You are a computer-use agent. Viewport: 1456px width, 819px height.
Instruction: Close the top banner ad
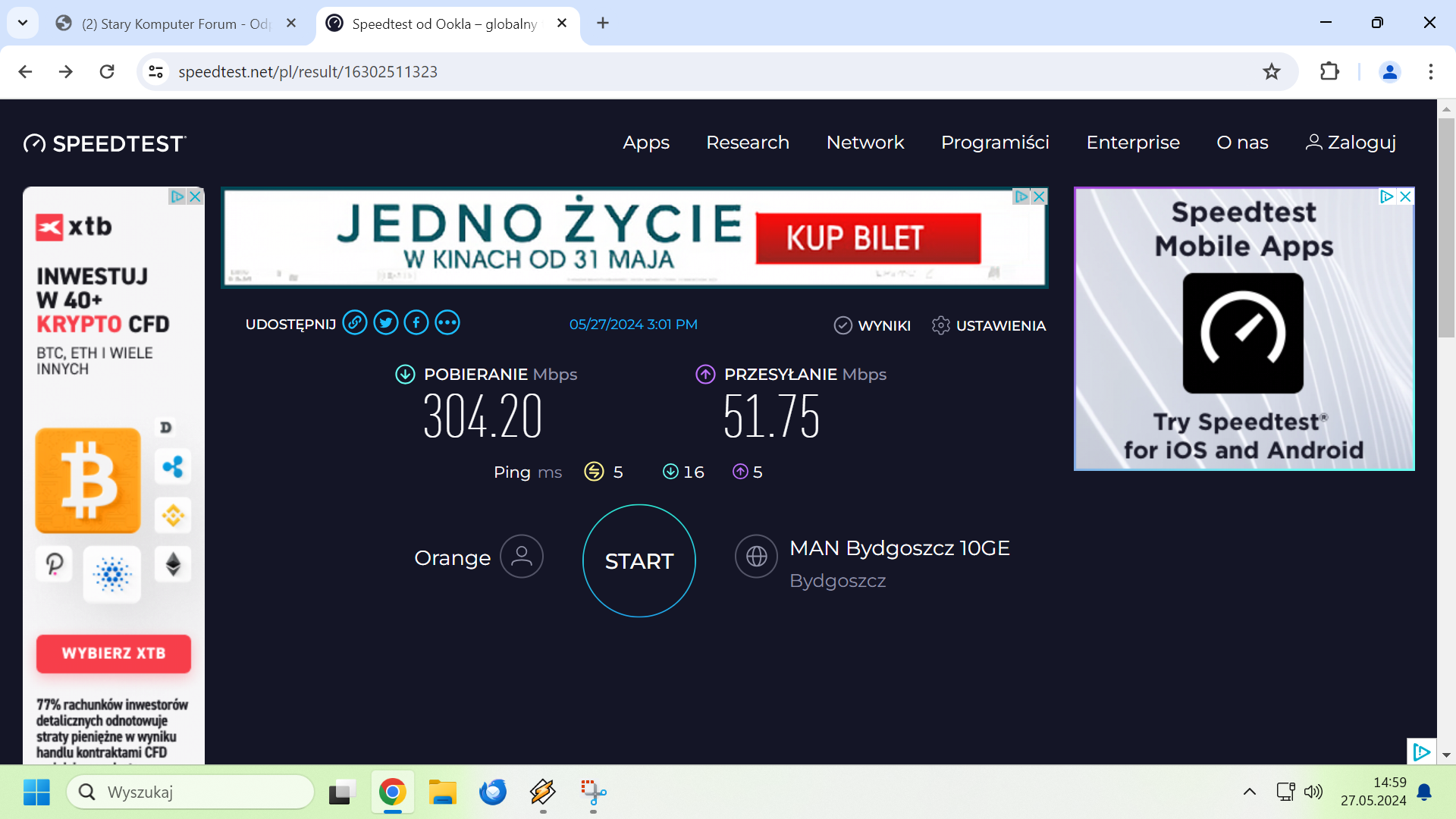pos(1040,196)
